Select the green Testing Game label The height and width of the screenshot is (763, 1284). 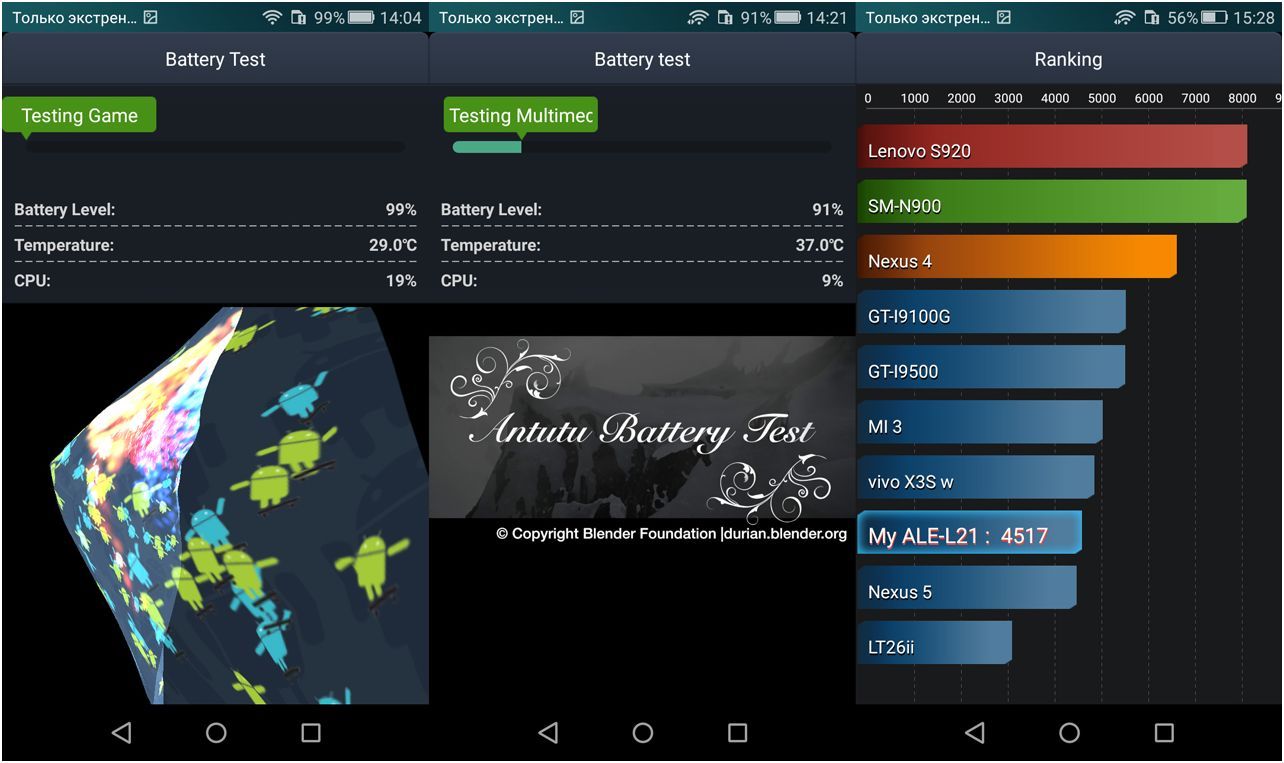pyautogui.click(x=79, y=115)
